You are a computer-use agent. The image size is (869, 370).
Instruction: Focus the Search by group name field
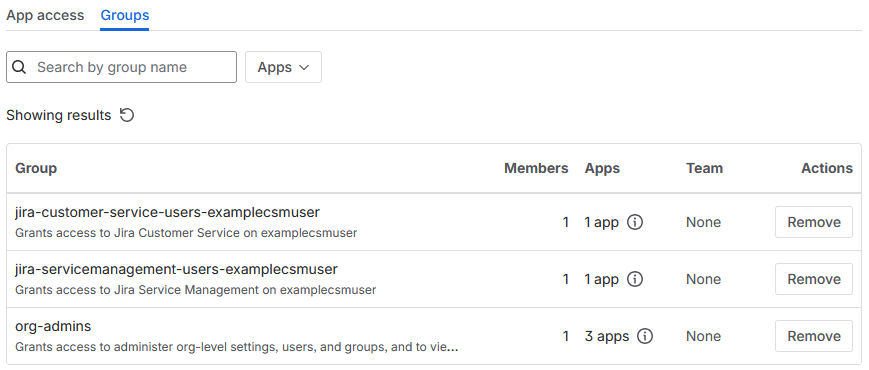(x=121, y=67)
